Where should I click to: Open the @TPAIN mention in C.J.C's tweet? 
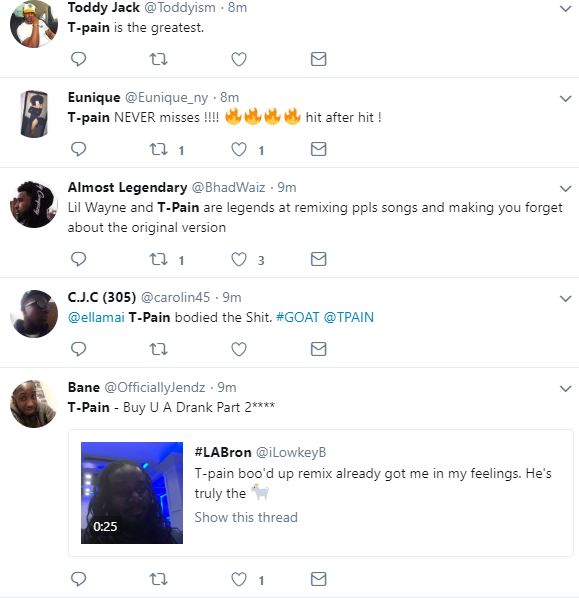(x=349, y=317)
